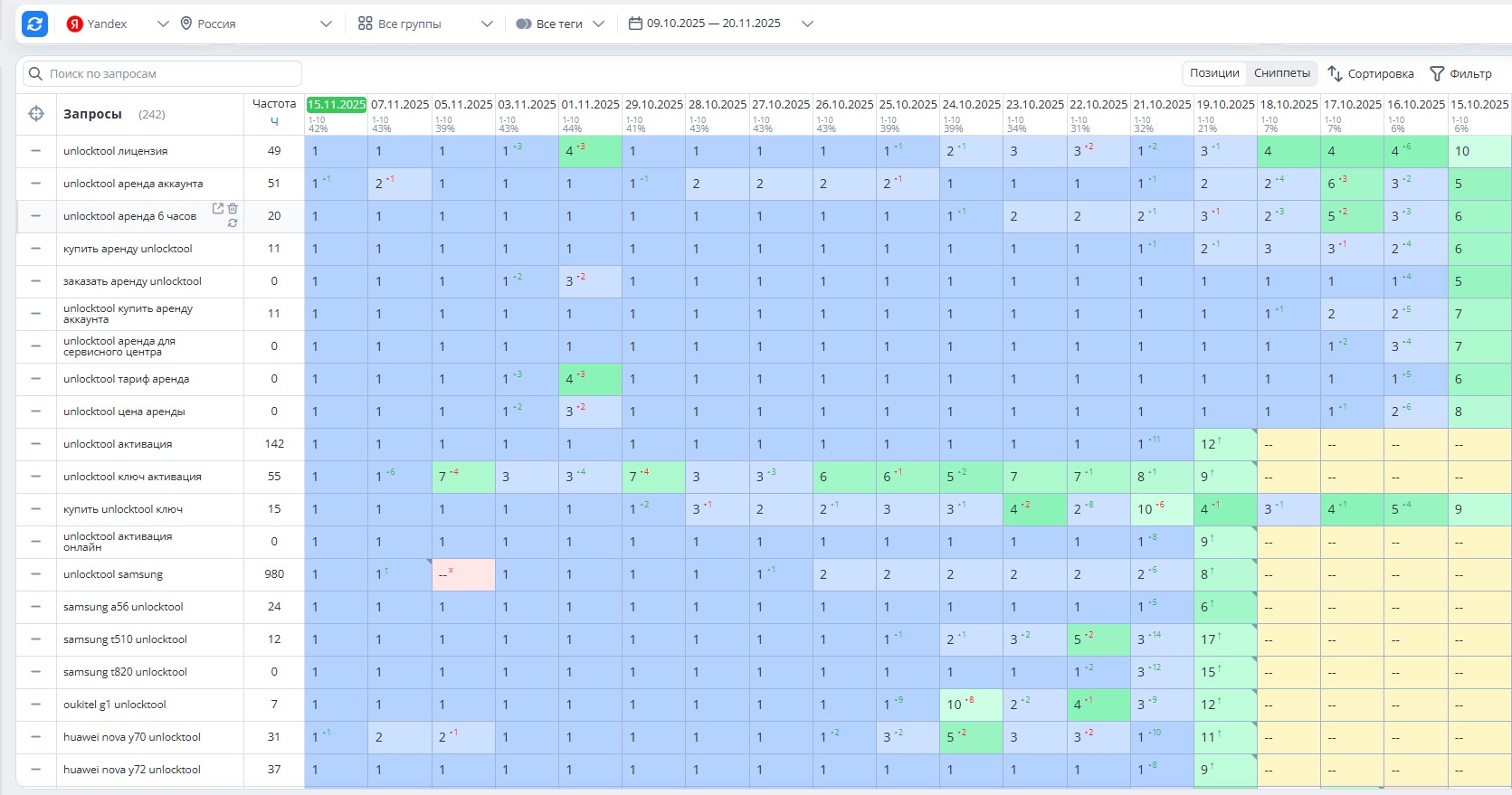This screenshot has height=795, width=1512.
Task: Click the blue refresh positions icon
Action: point(34,24)
